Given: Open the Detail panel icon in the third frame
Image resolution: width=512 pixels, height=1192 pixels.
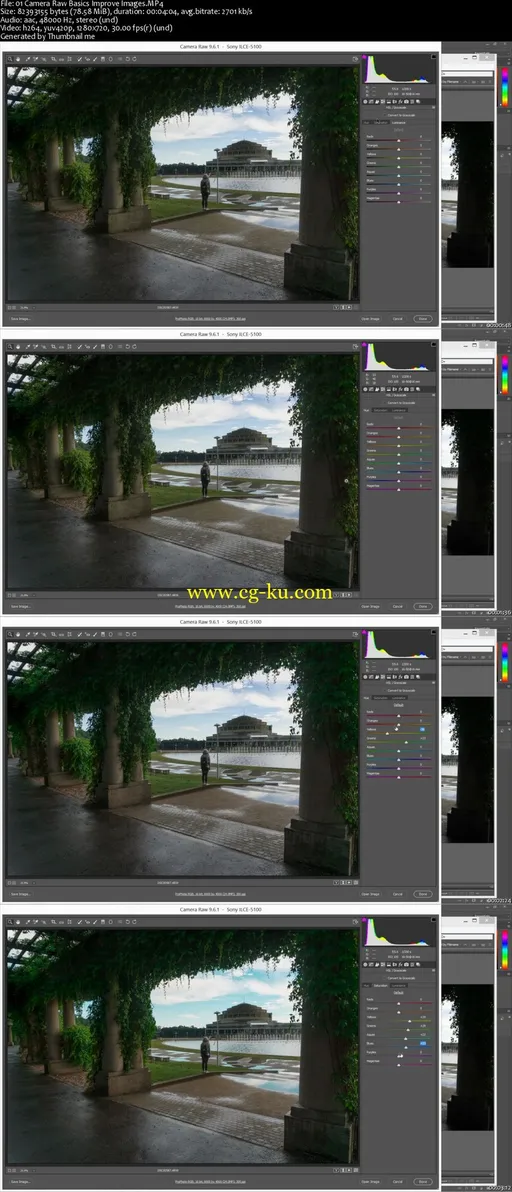Looking at the screenshot, I should coord(377,677).
